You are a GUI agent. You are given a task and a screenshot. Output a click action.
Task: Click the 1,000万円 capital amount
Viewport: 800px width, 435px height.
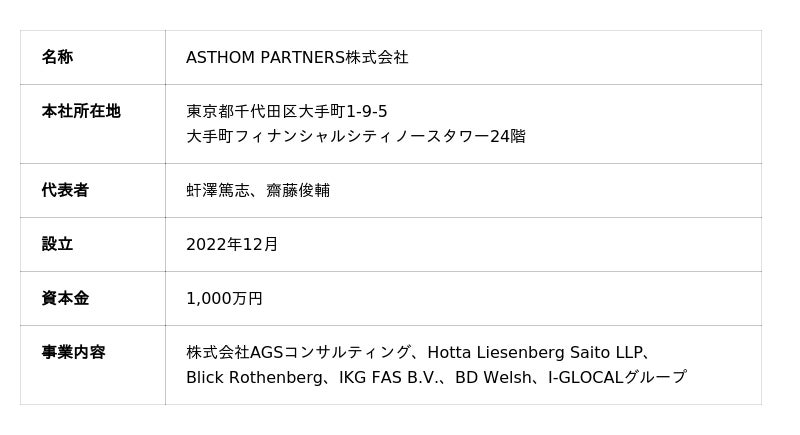click(x=224, y=298)
